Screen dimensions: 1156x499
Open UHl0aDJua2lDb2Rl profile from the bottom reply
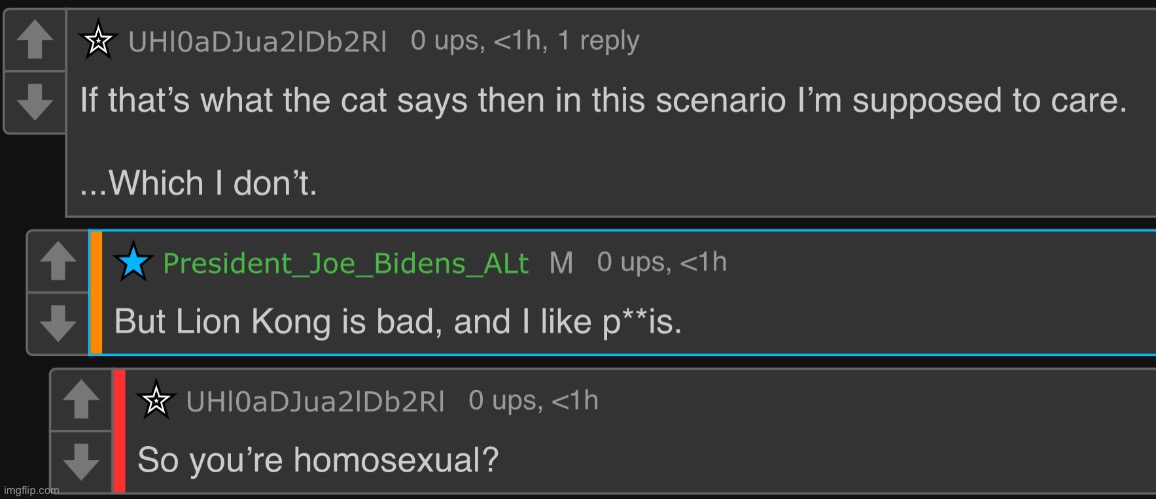point(316,402)
